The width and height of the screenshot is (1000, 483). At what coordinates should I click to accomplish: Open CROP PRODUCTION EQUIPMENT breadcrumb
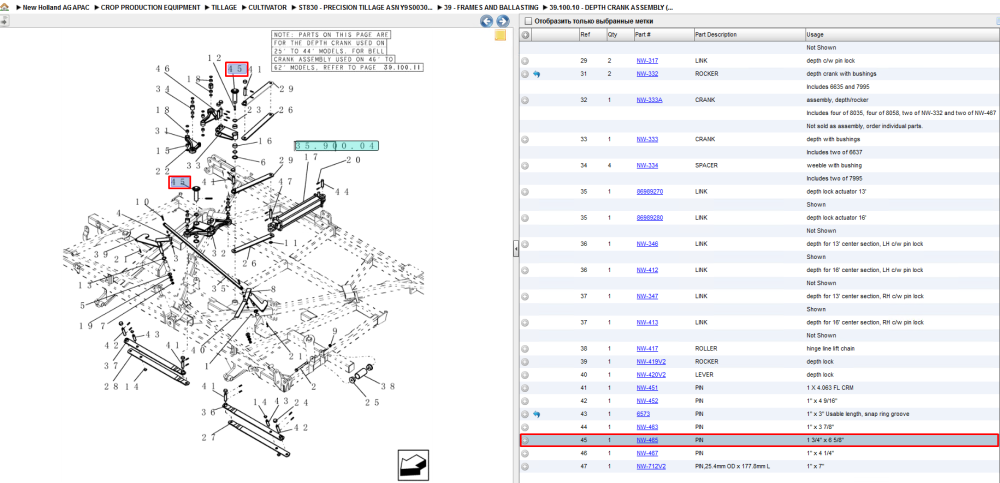tap(150, 7)
